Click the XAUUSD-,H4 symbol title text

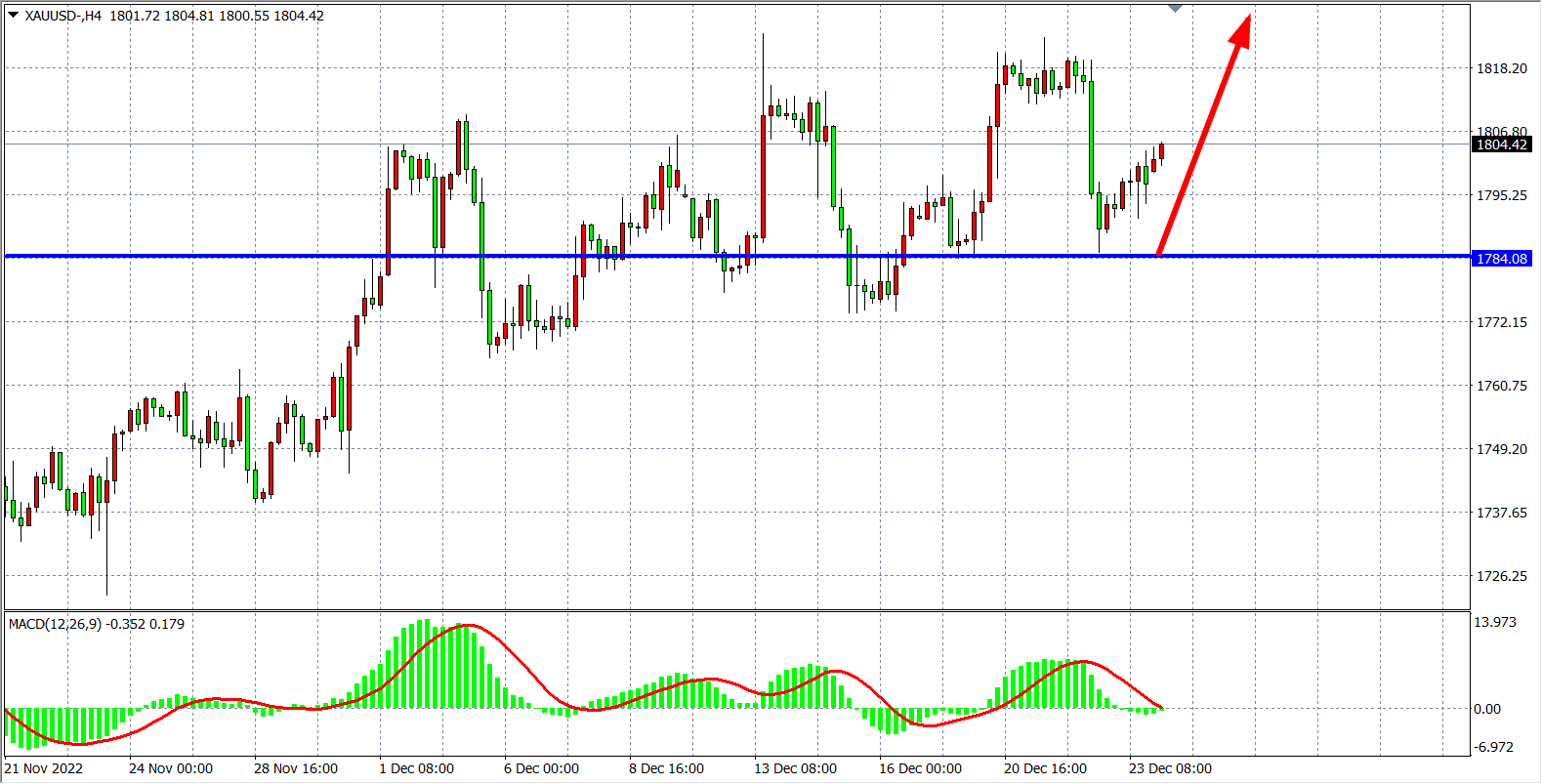(x=63, y=16)
